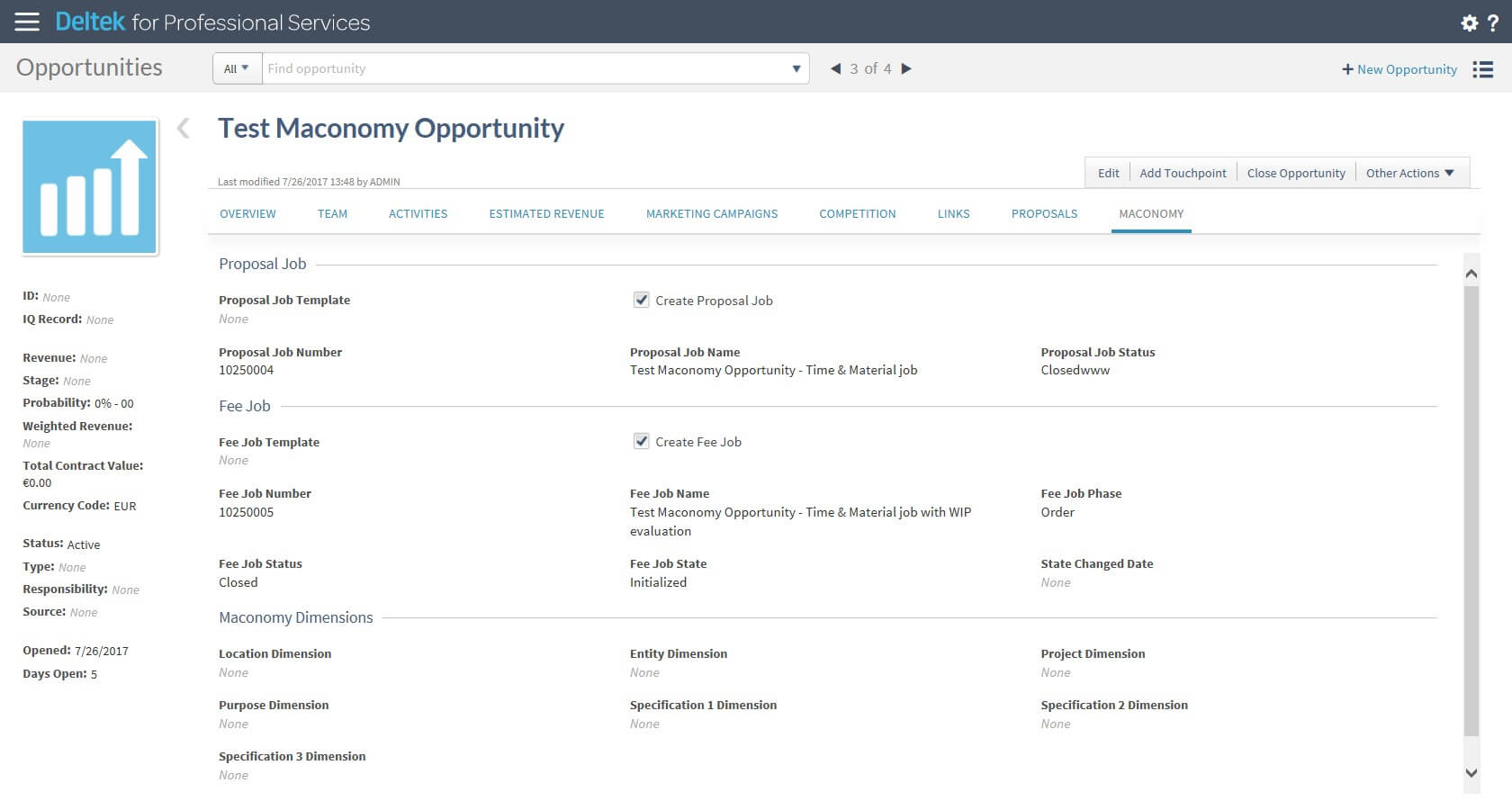Switch to the Overview tab
The image size is (1512, 810).
point(247,213)
